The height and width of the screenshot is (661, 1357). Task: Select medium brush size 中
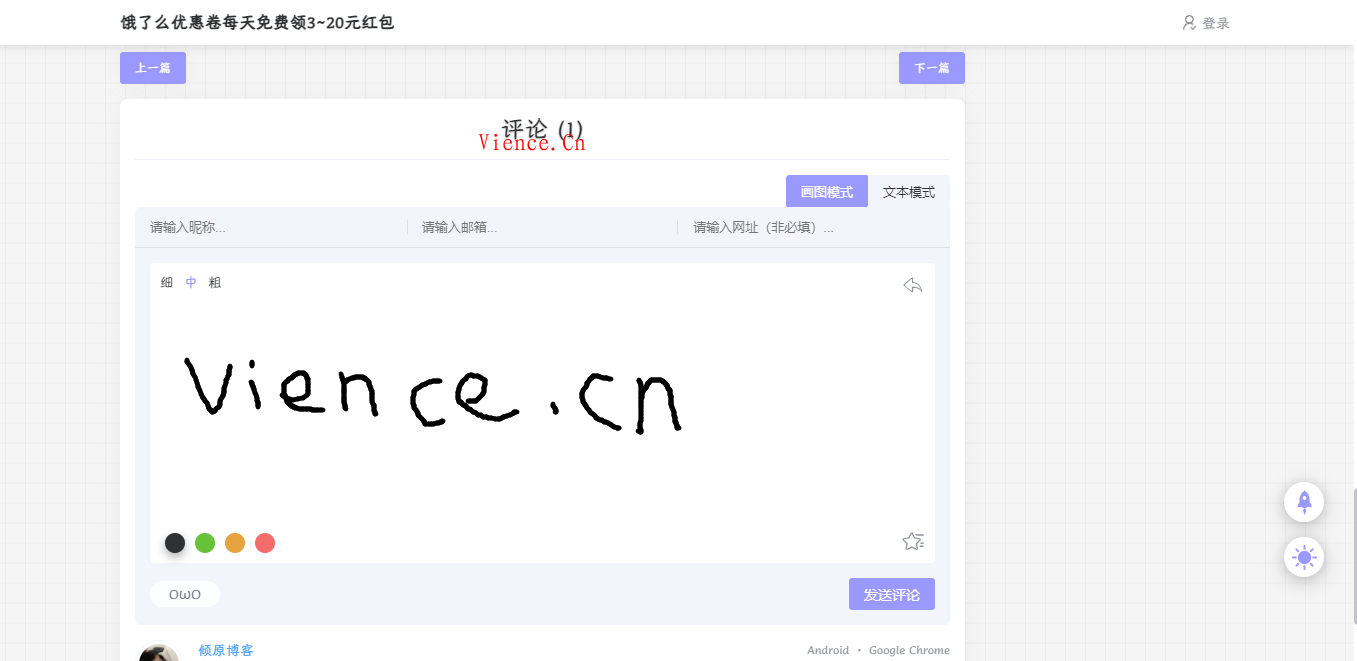pos(191,283)
